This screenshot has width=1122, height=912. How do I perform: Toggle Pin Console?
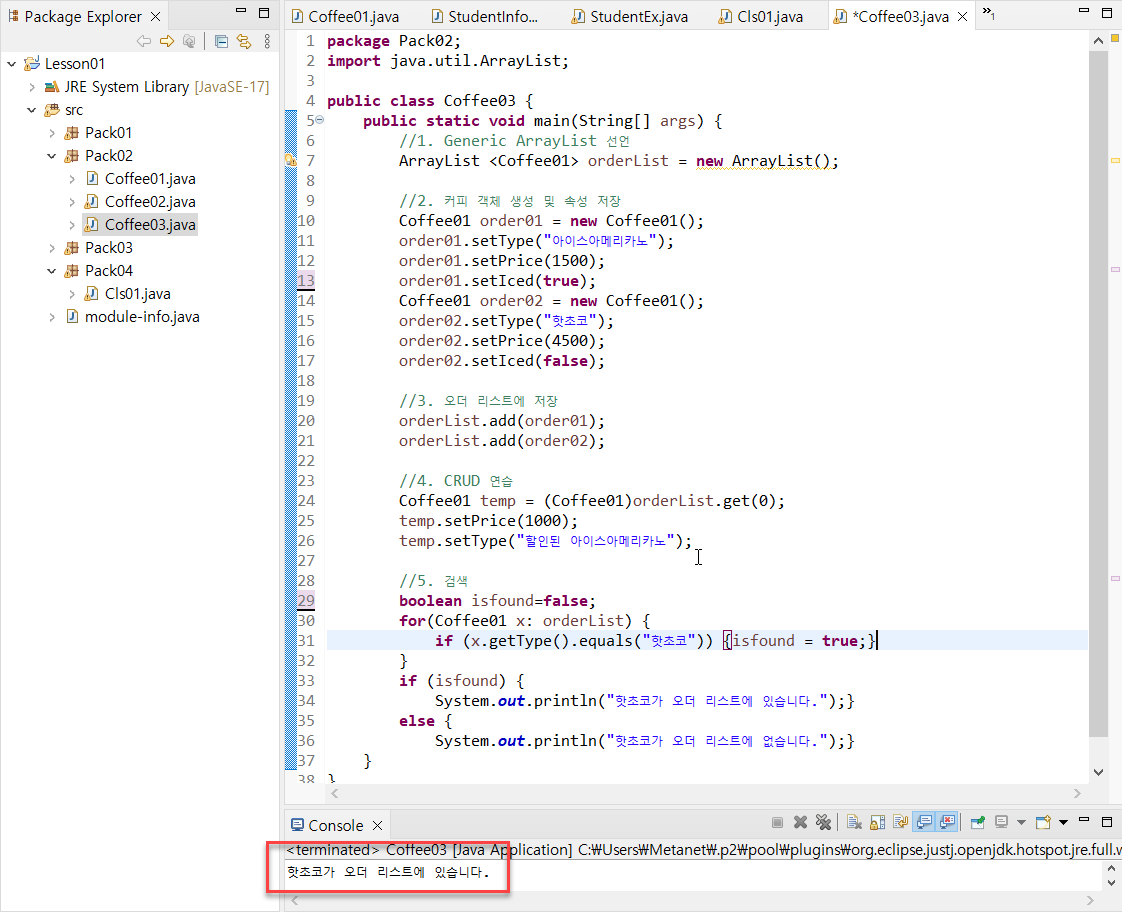pos(977,823)
